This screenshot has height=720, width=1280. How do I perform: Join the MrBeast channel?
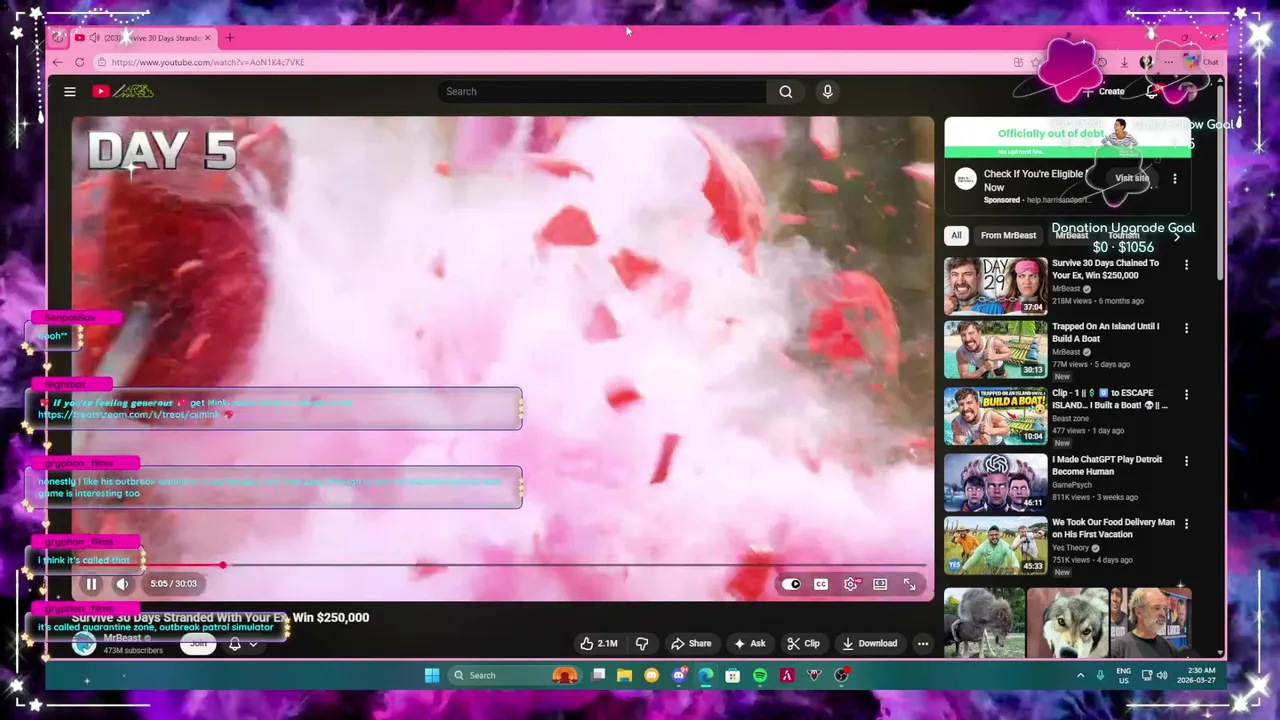[x=198, y=644]
